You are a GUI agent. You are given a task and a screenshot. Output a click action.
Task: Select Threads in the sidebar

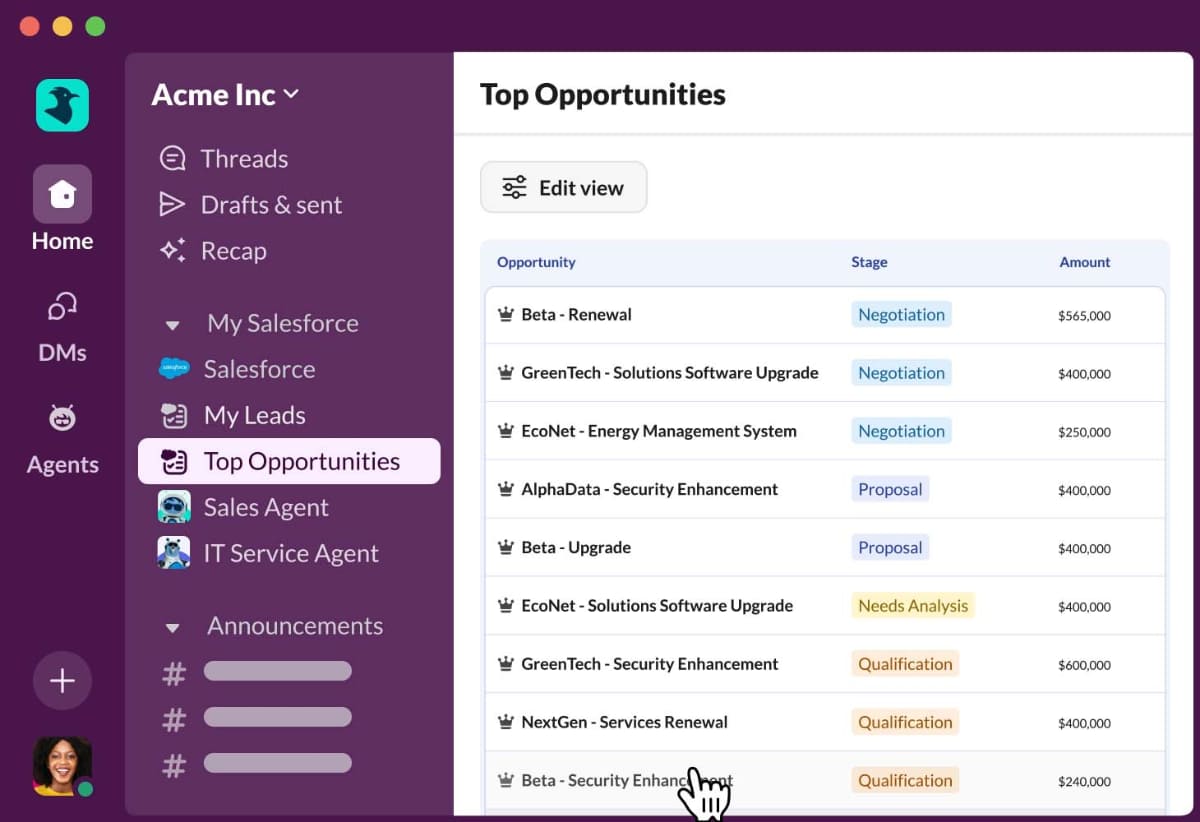pyautogui.click(x=243, y=159)
